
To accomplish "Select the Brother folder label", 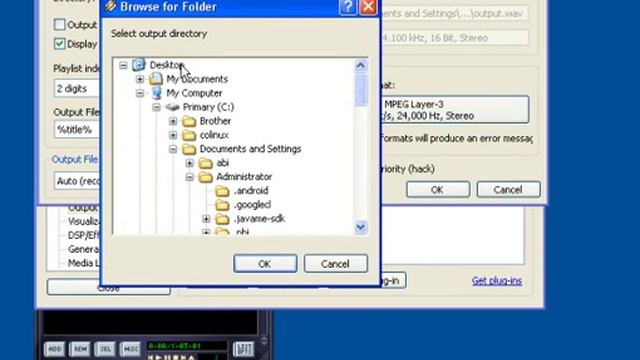I will pos(215,121).
